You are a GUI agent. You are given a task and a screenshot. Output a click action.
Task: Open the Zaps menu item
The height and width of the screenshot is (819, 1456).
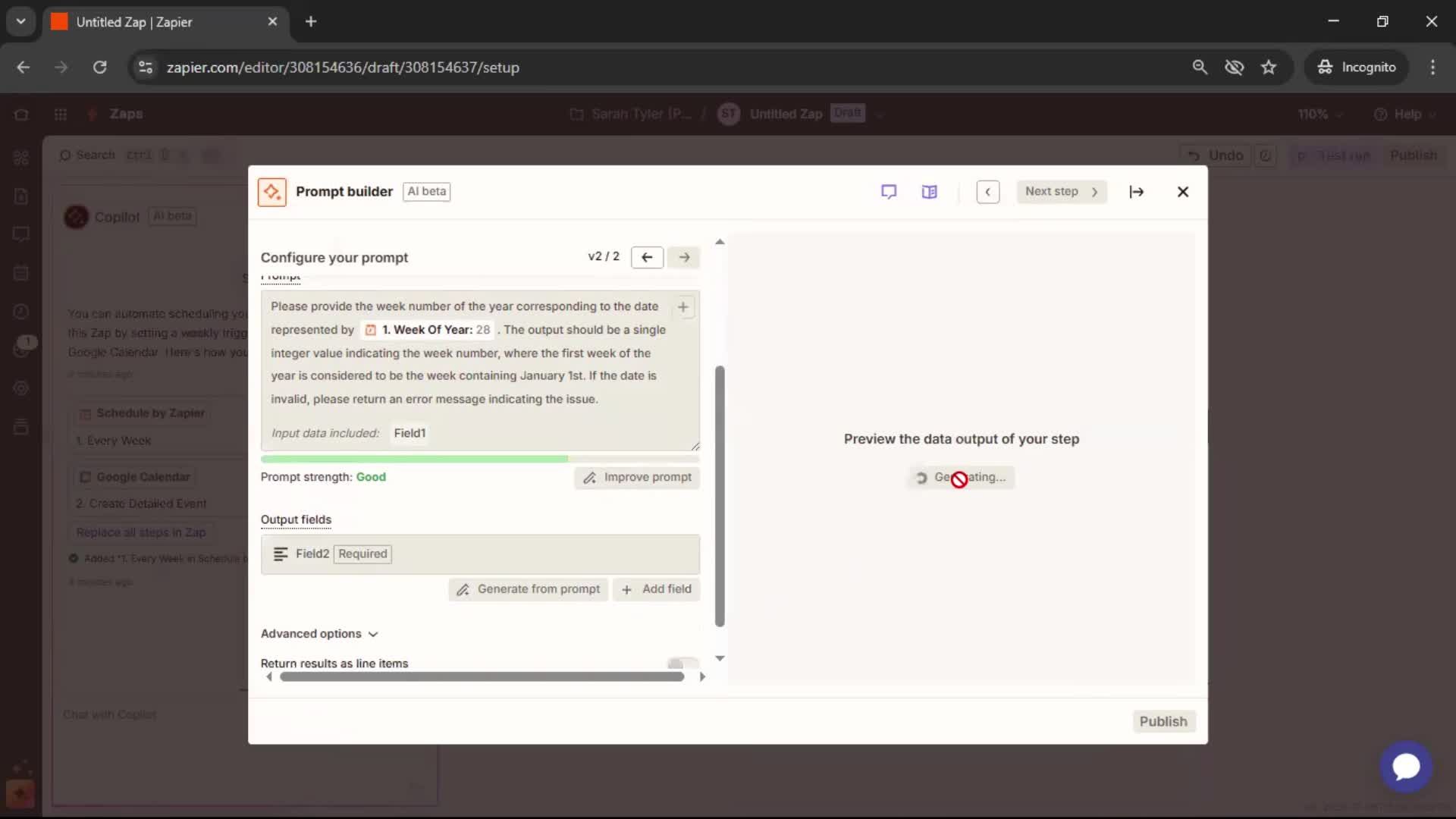[126, 114]
